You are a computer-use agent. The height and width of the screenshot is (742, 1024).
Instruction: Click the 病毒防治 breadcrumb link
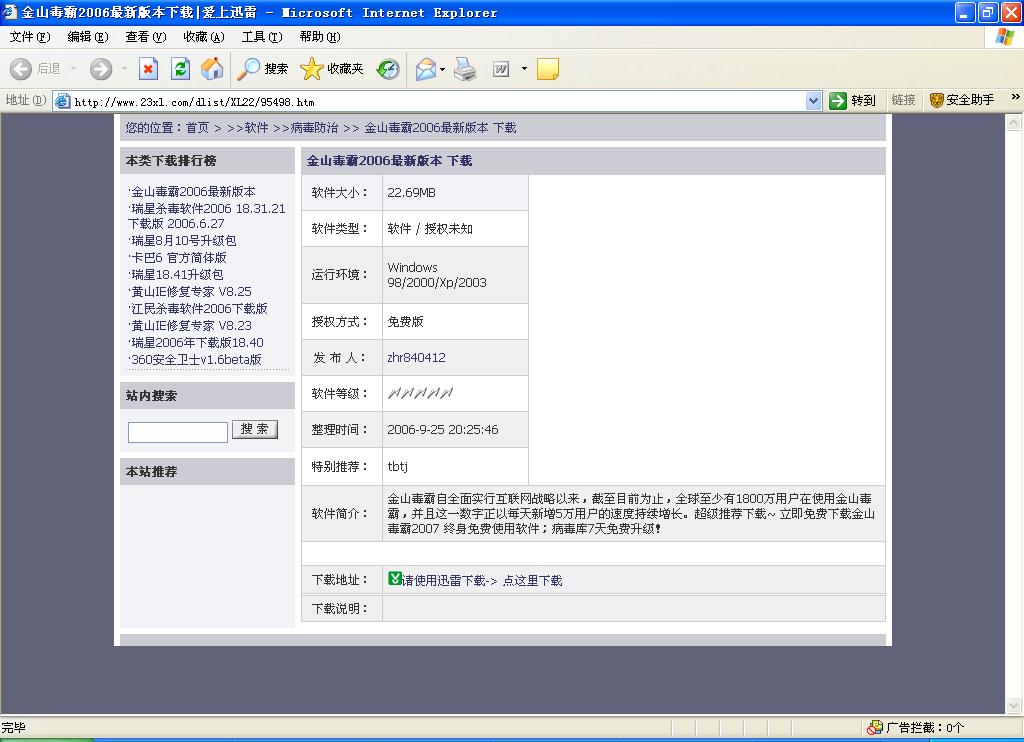(x=314, y=127)
